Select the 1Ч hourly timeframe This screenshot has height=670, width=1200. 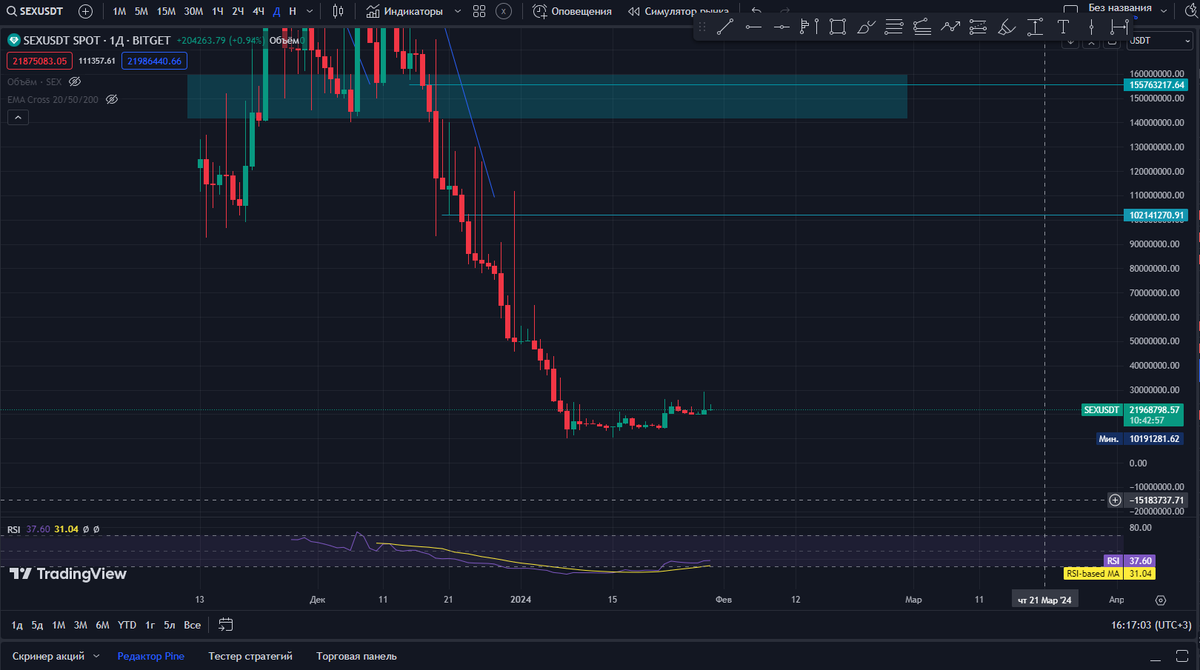217,11
